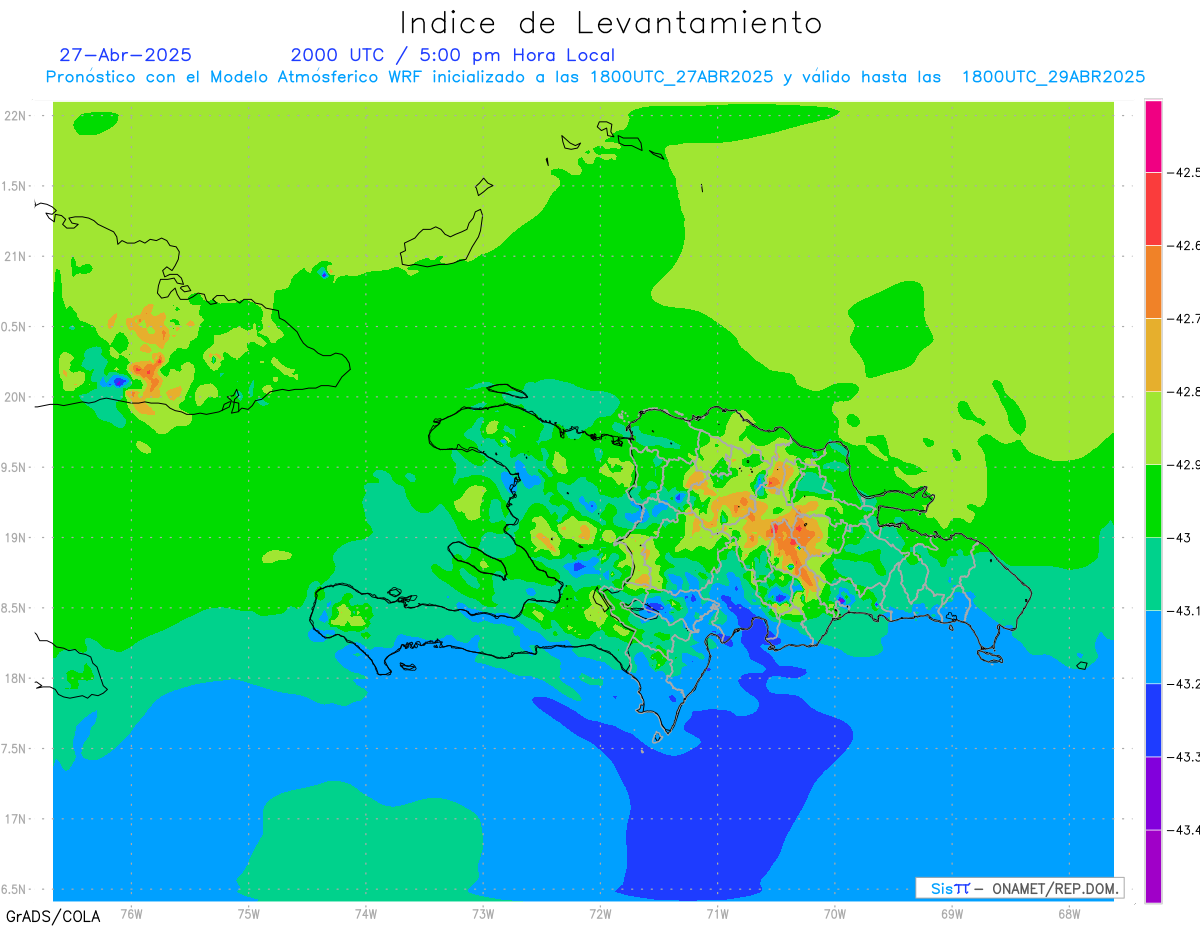Select the light blue swatch below -43.1

click(x=1153, y=647)
